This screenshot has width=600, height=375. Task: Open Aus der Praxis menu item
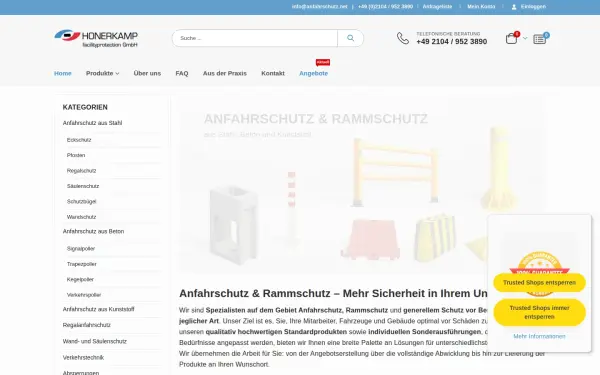click(225, 73)
